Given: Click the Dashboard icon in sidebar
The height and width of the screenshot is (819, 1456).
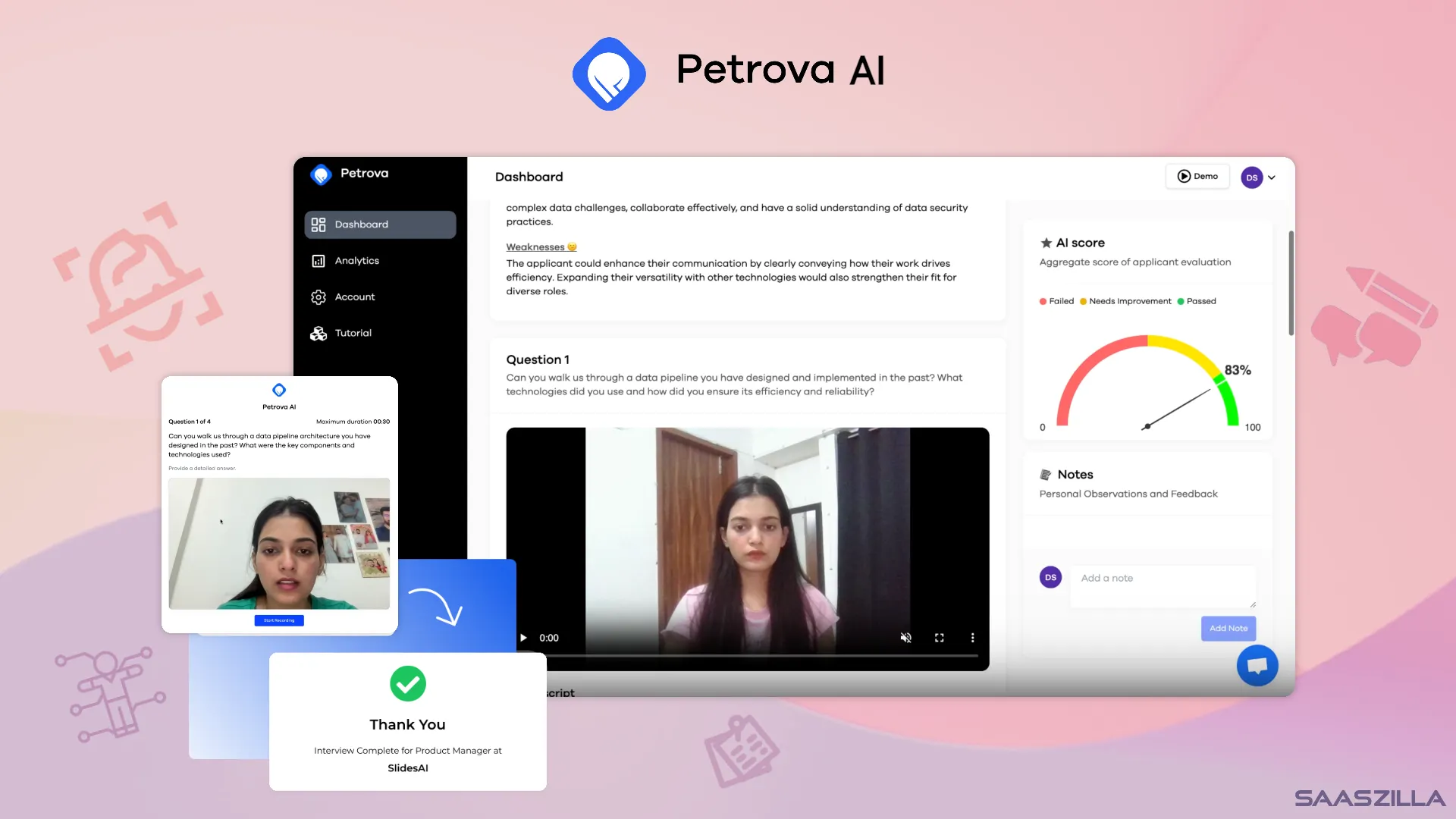Looking at the screenshot, I should click(x=318, y=224).
